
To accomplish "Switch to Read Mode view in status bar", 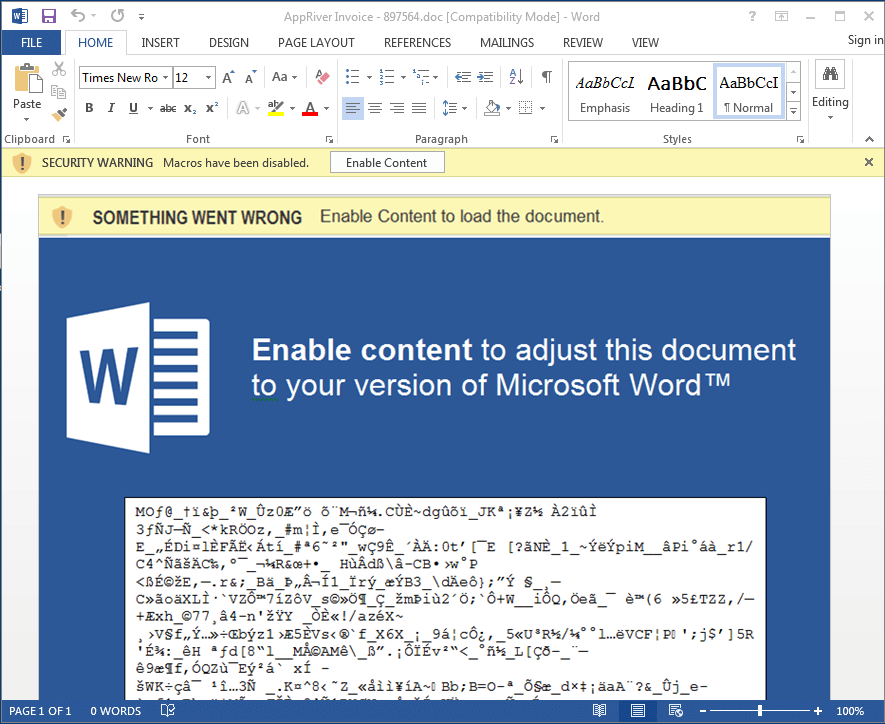I will 599,710.
